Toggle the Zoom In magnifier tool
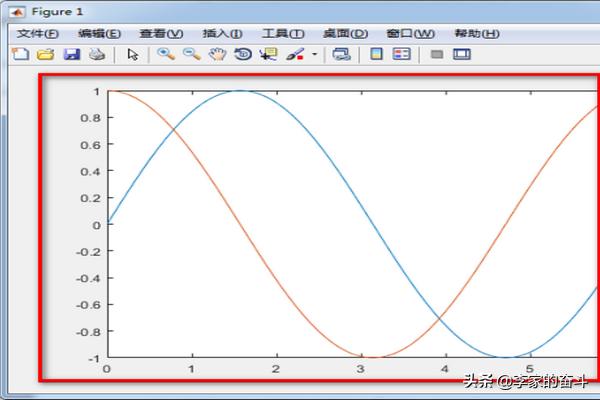The width and height of the screenshot is (600, 400). (x=166, y=54)
